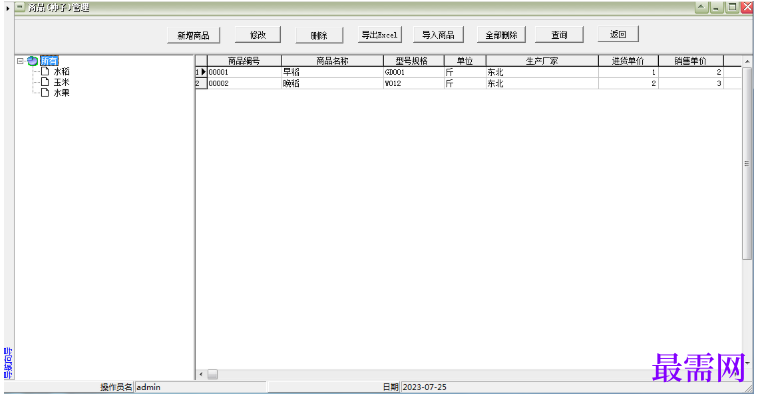Viewport: 764px width, 399px height.
Task: Export the list with 导出Excel
Action: [380, 35]
